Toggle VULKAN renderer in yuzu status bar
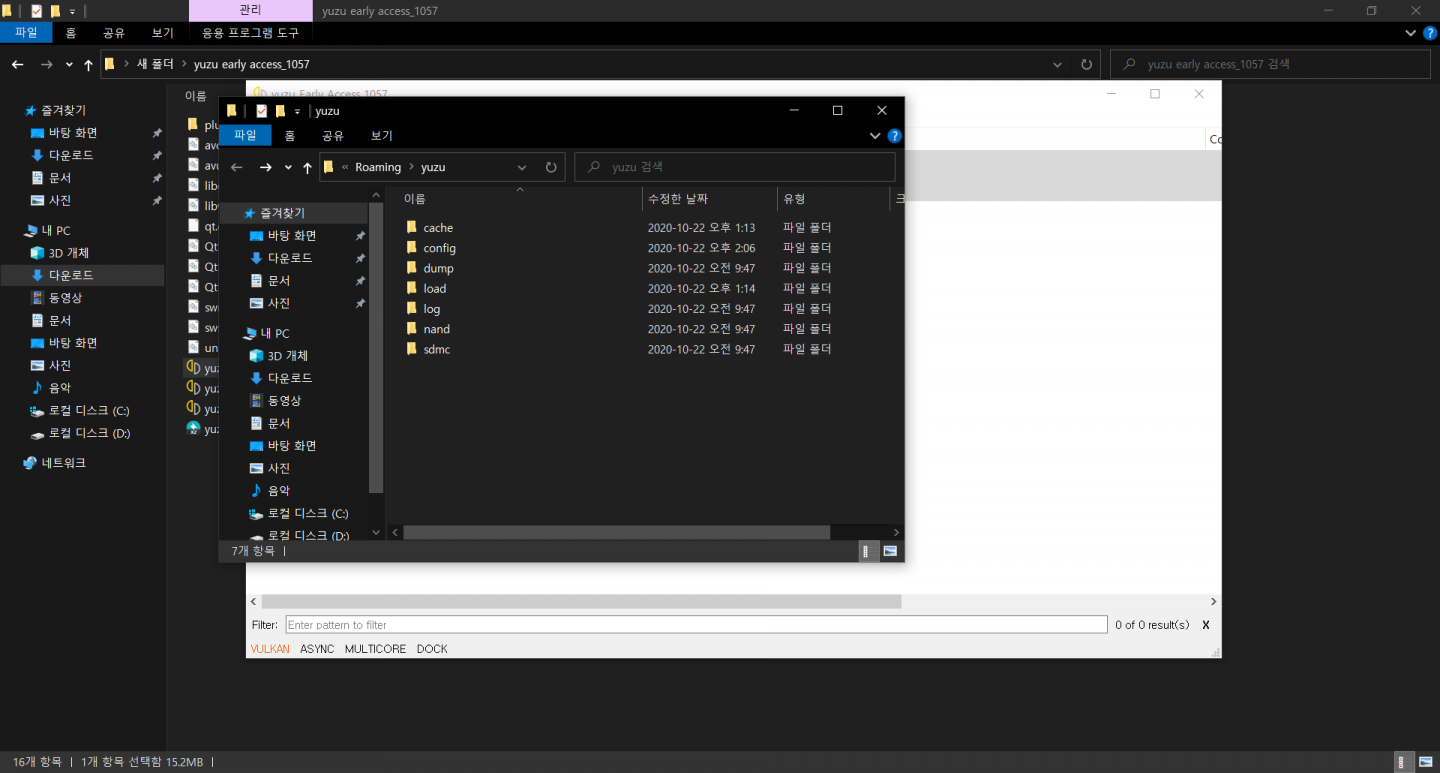Image resolution: width=1440 pixels, height=773 pixels. tap(270, 649)
